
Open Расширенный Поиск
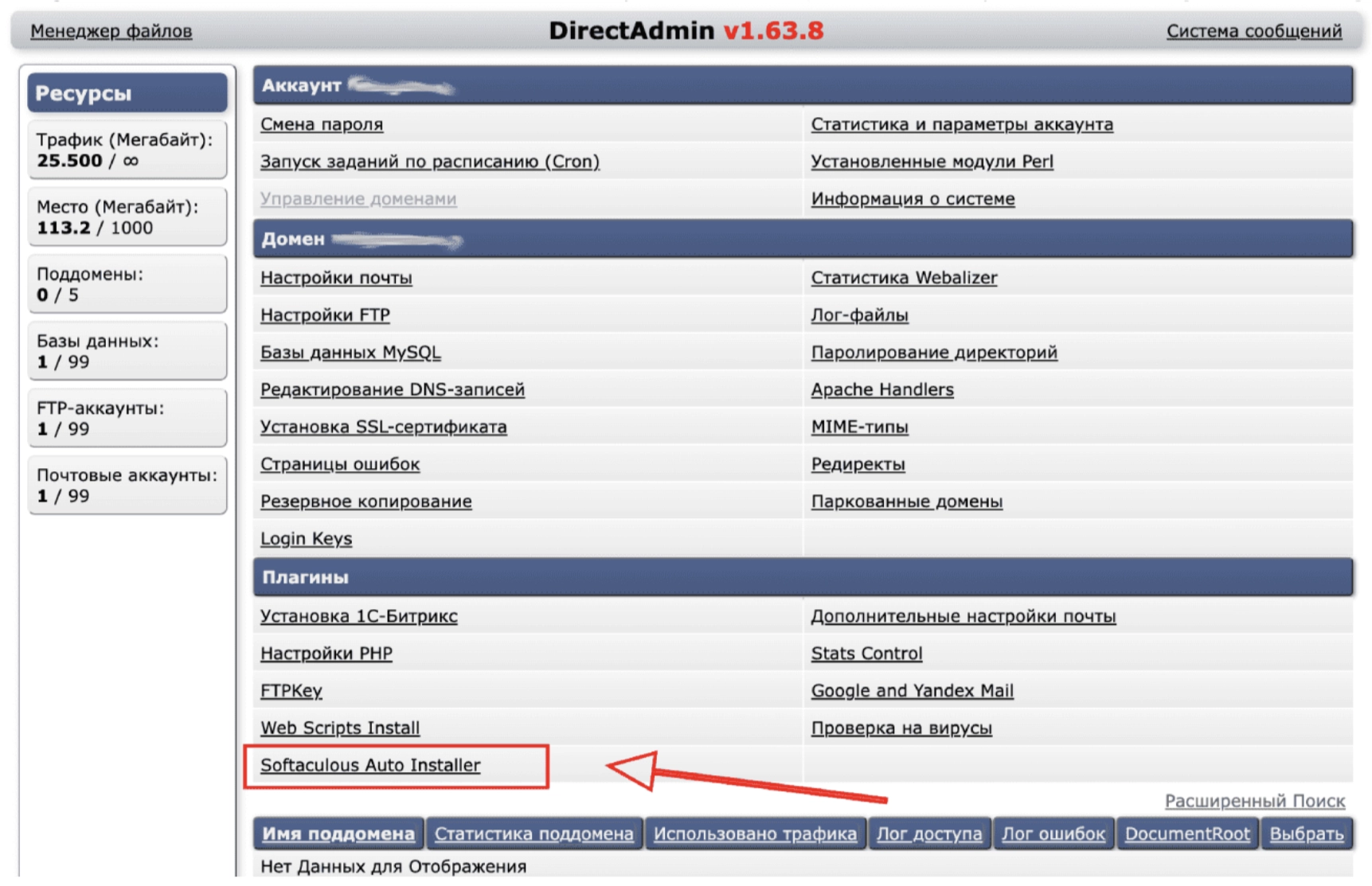tap(1254, 801)
